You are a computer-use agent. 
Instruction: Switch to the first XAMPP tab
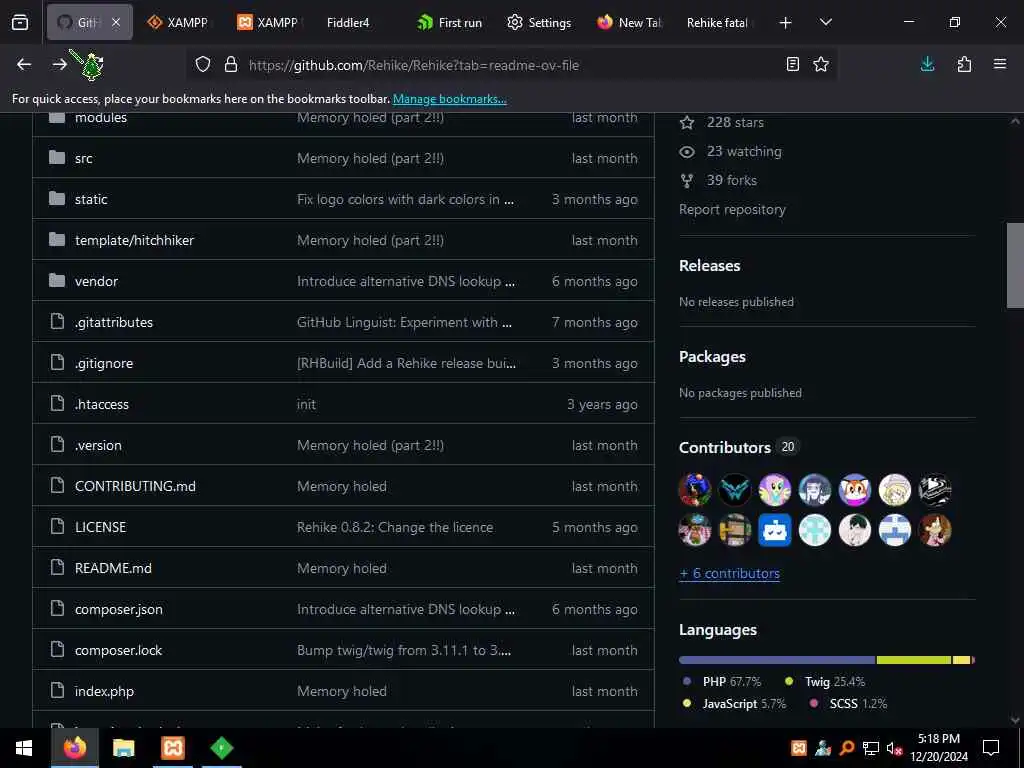pos(178,22)
